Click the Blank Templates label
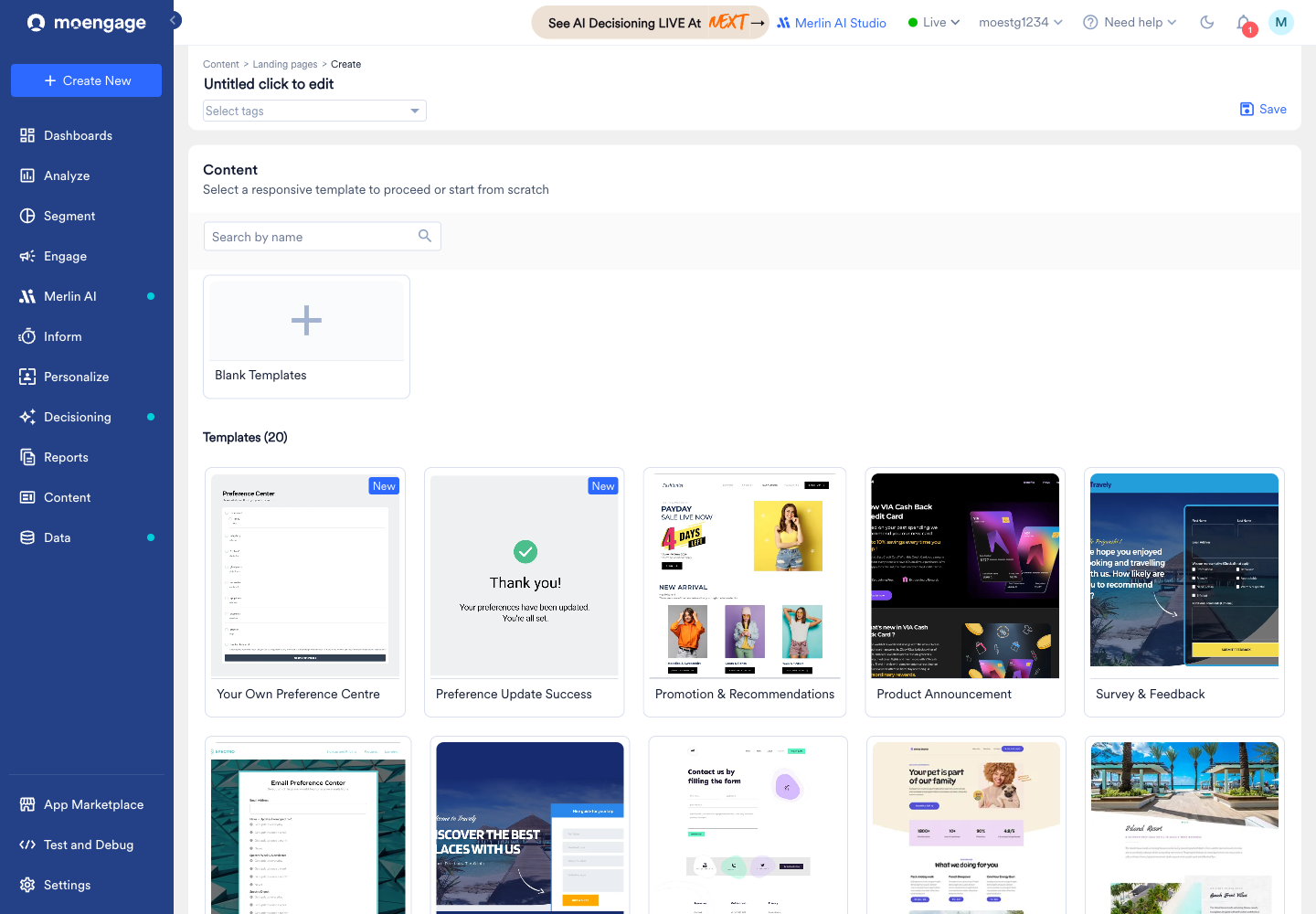The image size is (1316, 914). pyautogui.click(x=260, y=375)
